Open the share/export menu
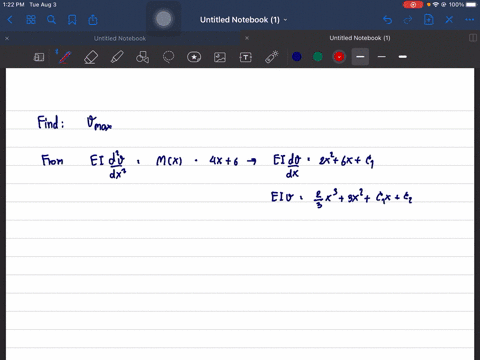This screenshot has width=480, height=360. pyautogui.click(x=93, y=20)
